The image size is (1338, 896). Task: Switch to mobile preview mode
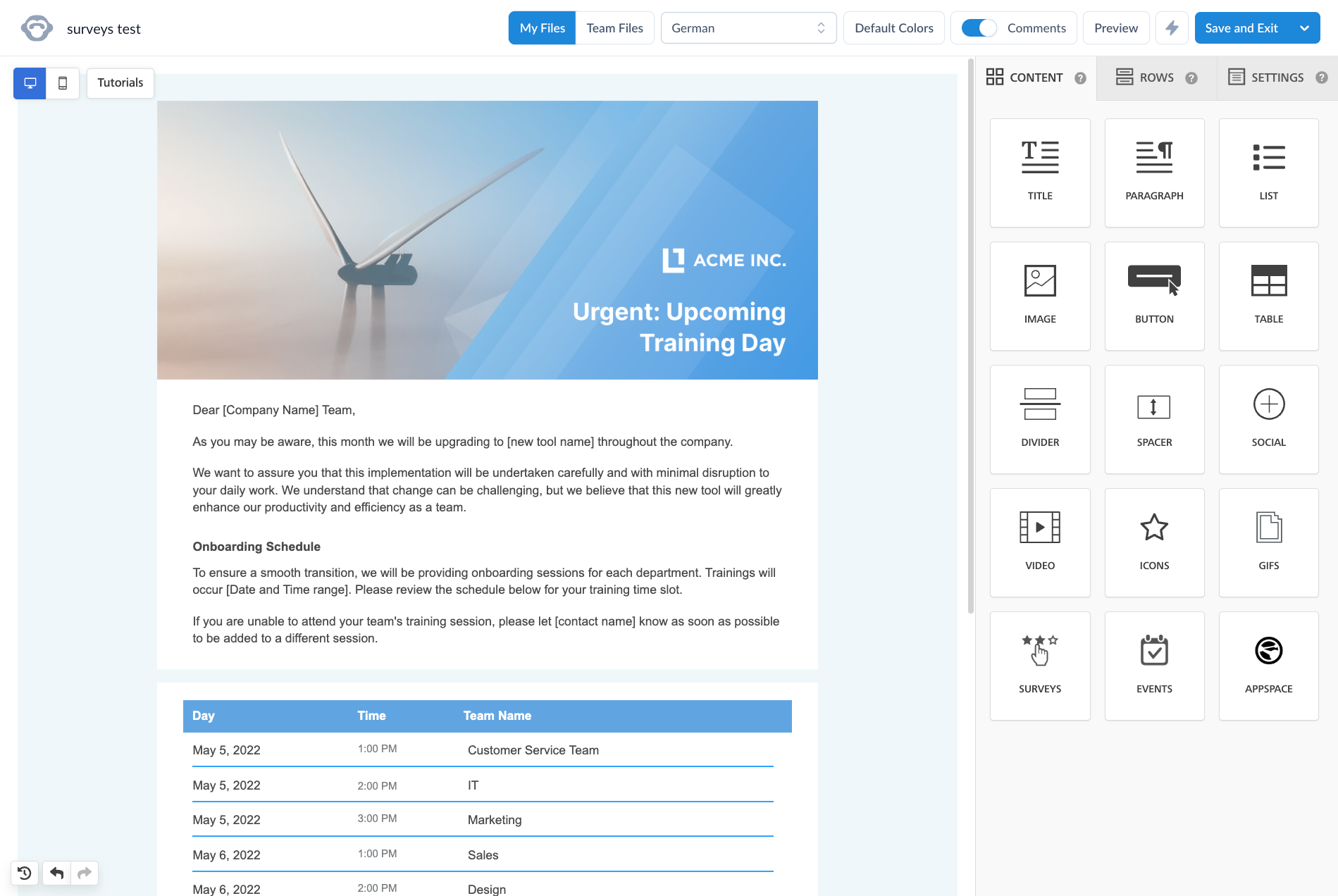(x=63, y=83)
